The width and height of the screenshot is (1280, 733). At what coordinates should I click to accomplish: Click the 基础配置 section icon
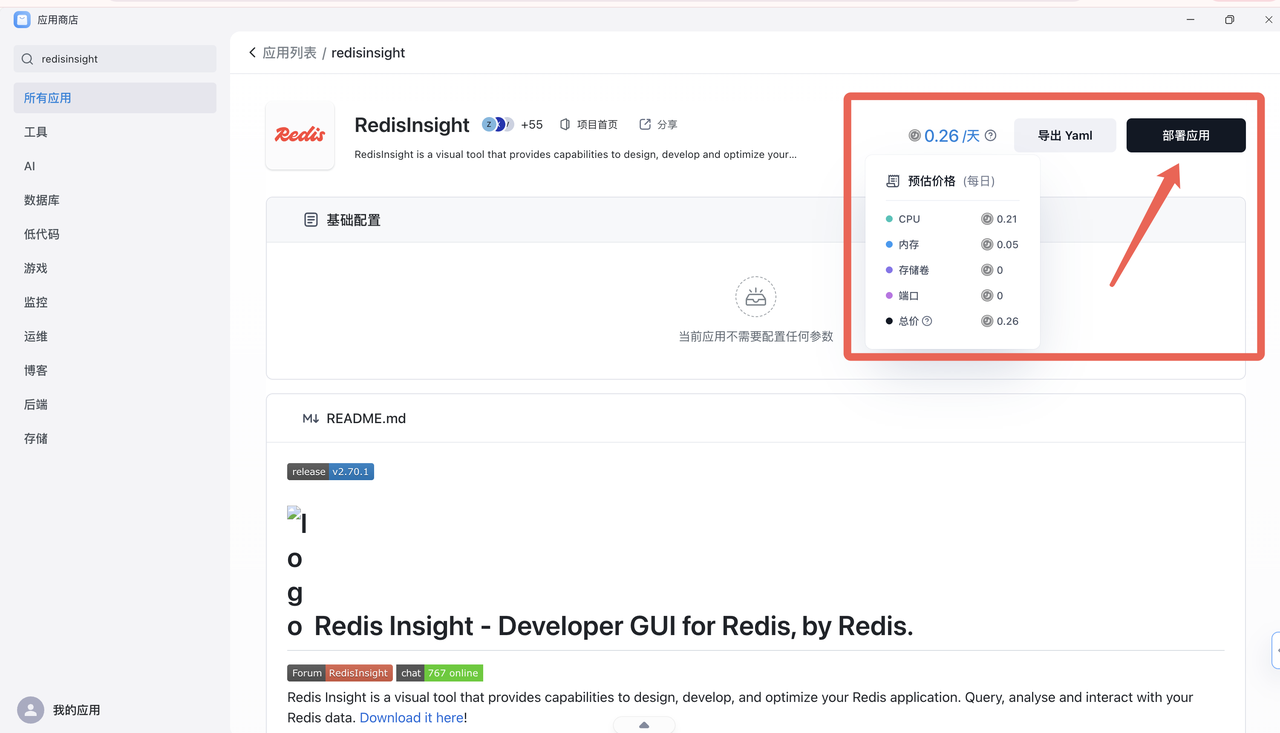[x=311, y=220]
